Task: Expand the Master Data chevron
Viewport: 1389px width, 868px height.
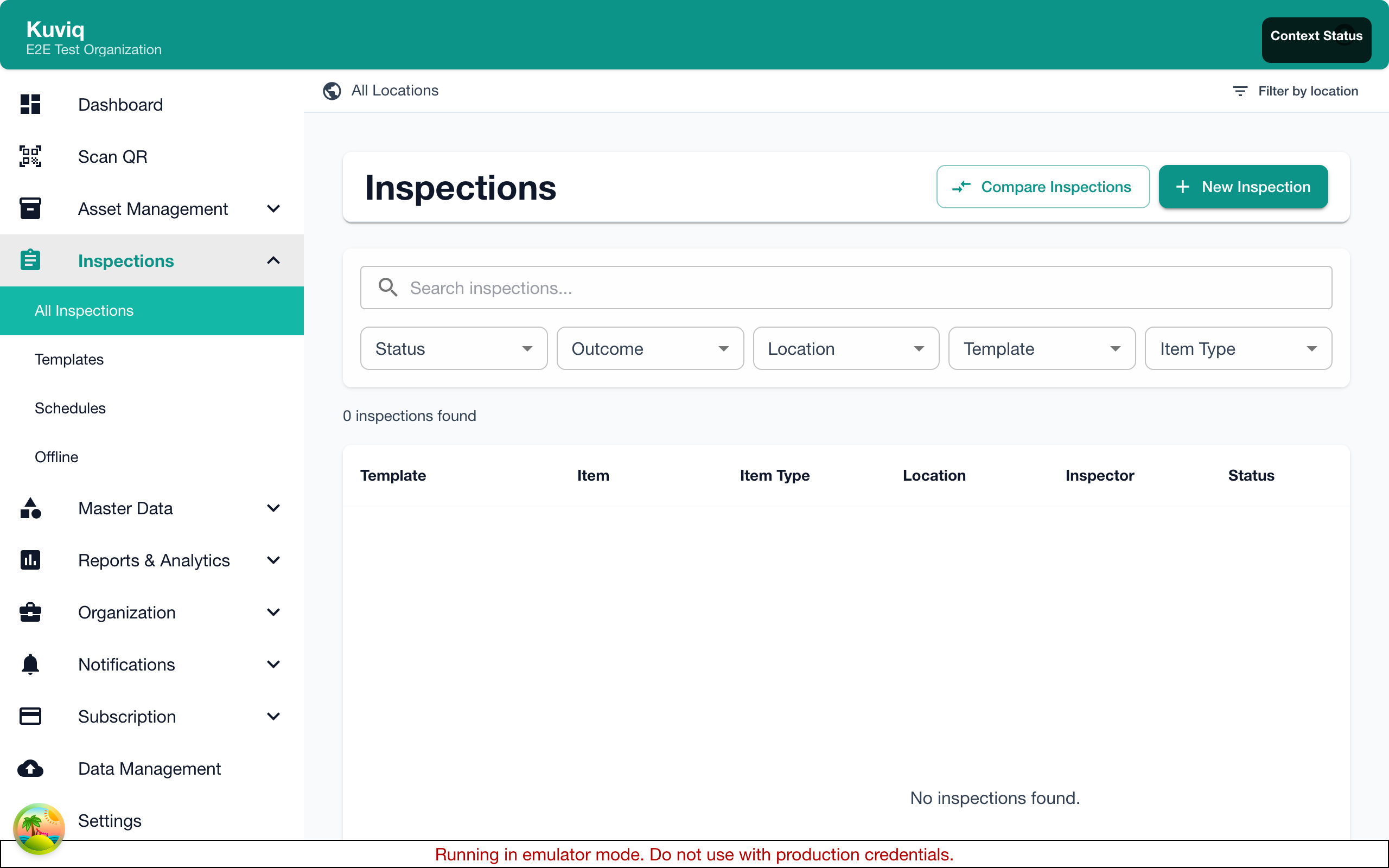Action: click(274, 508)
